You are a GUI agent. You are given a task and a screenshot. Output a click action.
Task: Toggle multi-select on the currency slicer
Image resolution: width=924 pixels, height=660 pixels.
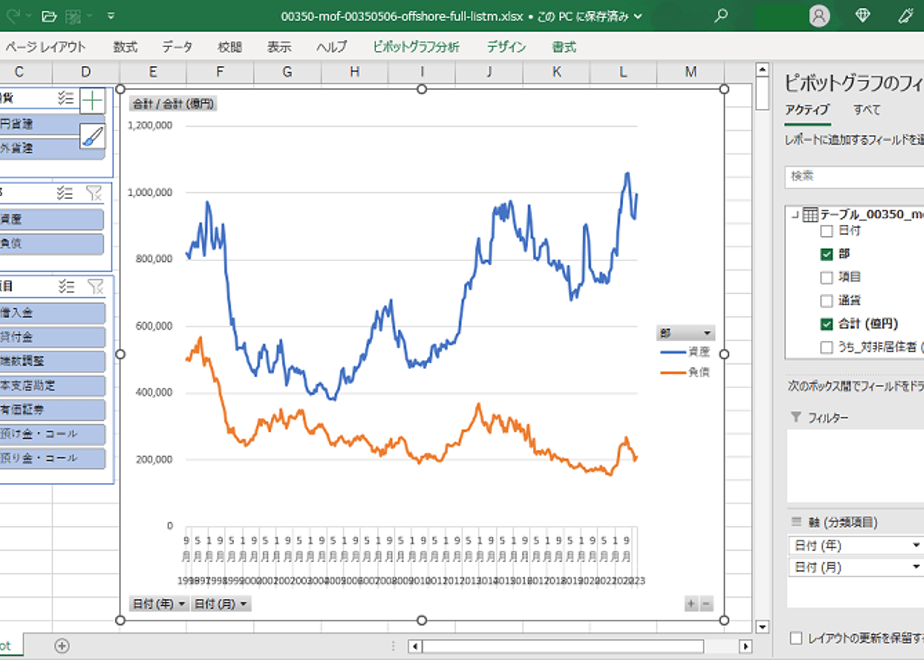[65, 98]
